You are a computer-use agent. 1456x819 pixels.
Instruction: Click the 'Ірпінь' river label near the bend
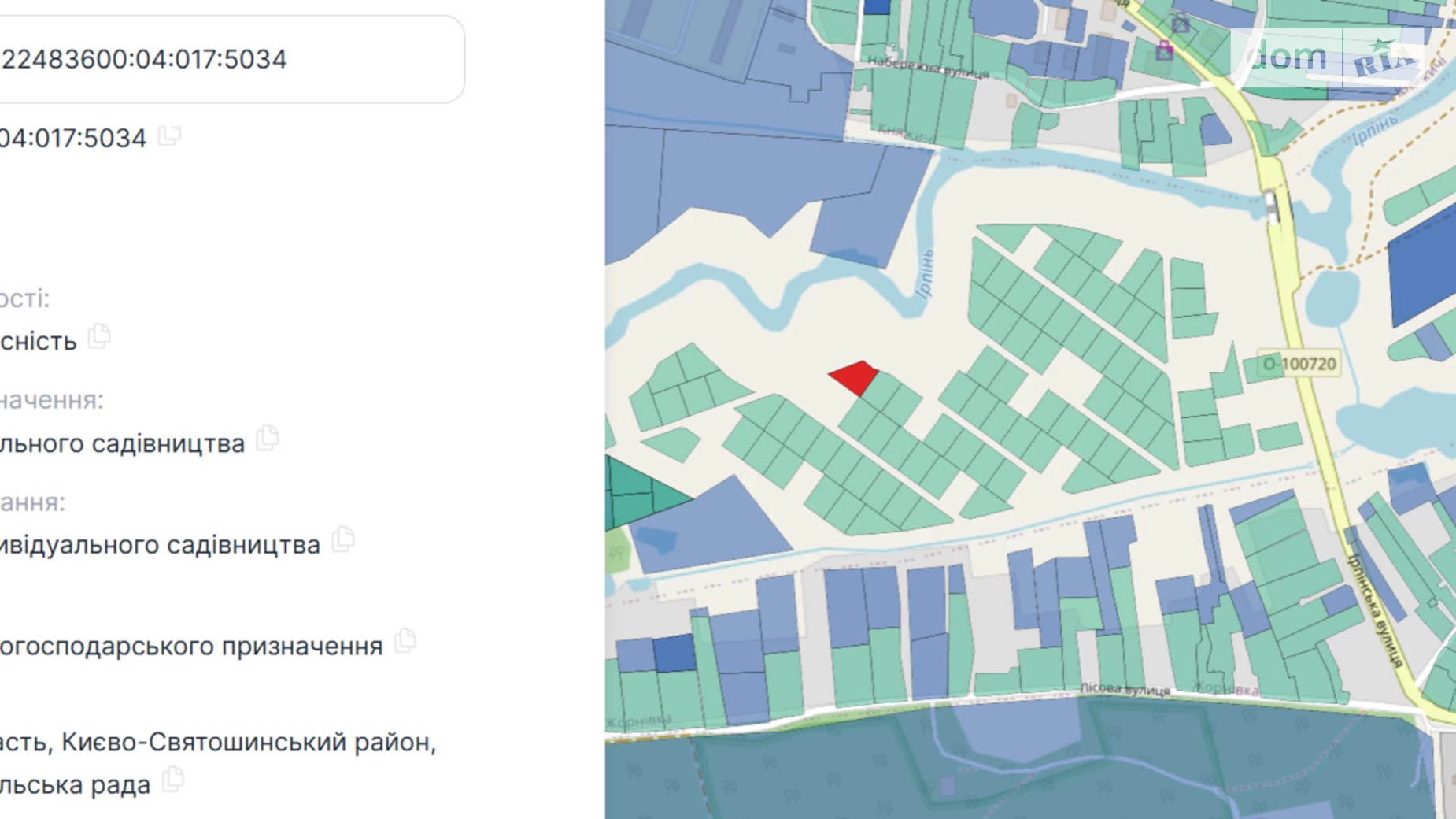tap(926, 275)
